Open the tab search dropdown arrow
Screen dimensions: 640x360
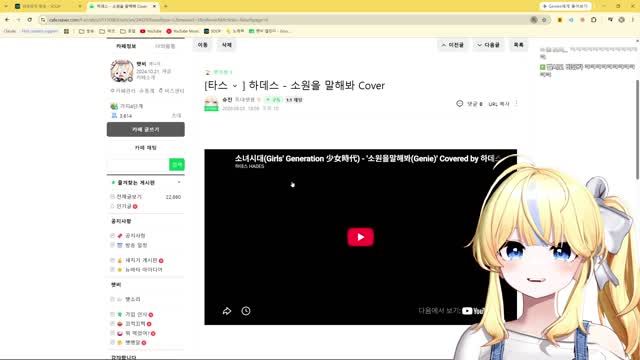click(6, 6)
